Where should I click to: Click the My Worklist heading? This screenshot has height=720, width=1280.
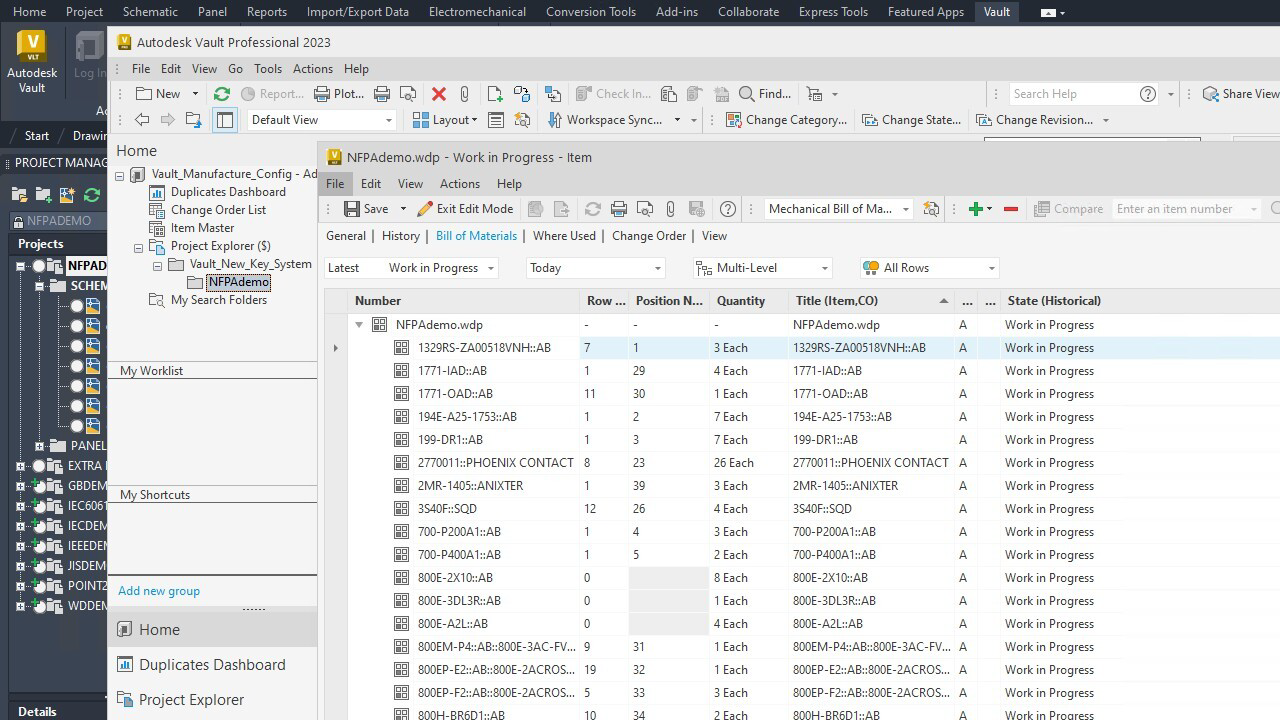tap(152, 371)
